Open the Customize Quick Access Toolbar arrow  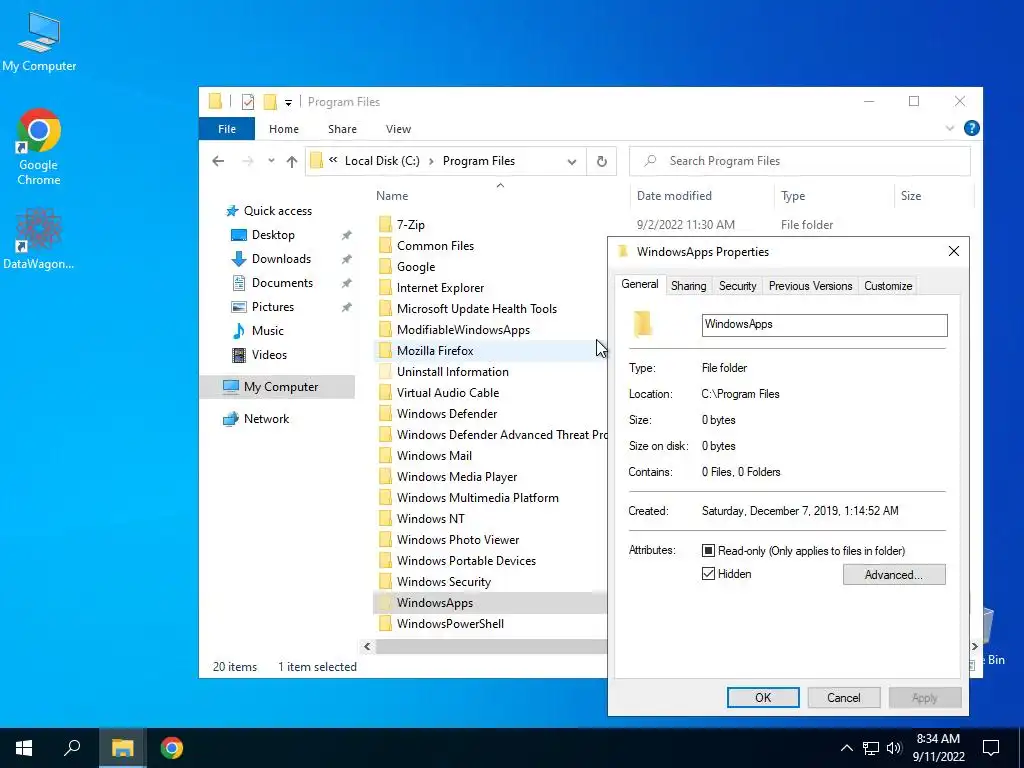pos(288,103)
